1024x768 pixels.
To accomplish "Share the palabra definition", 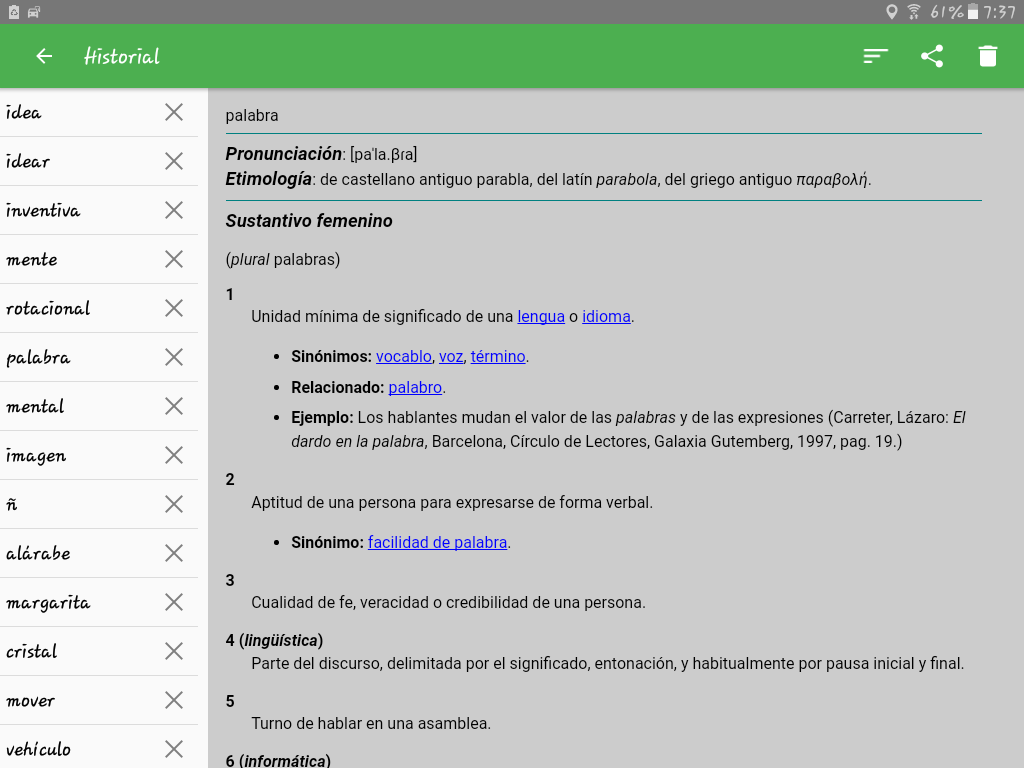I will tap(932, 56).
